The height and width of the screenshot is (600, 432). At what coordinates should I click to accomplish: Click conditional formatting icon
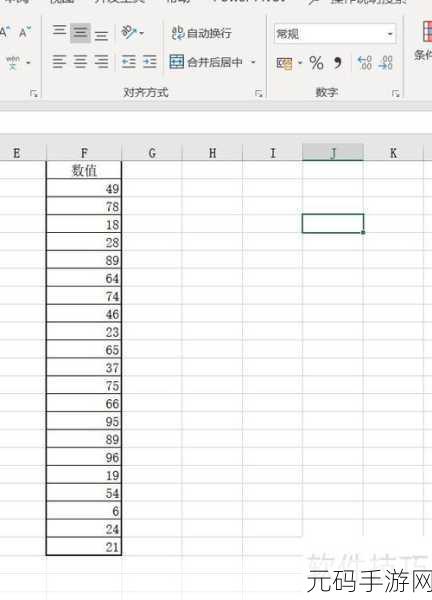click(426, 31)
